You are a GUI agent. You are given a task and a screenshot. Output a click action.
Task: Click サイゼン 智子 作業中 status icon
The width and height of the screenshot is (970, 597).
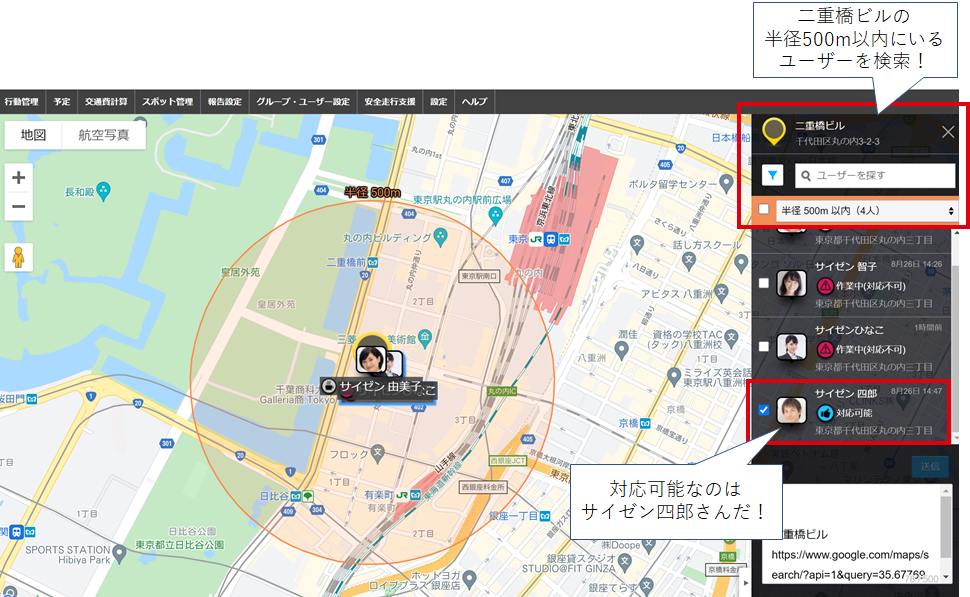(825, 286)
